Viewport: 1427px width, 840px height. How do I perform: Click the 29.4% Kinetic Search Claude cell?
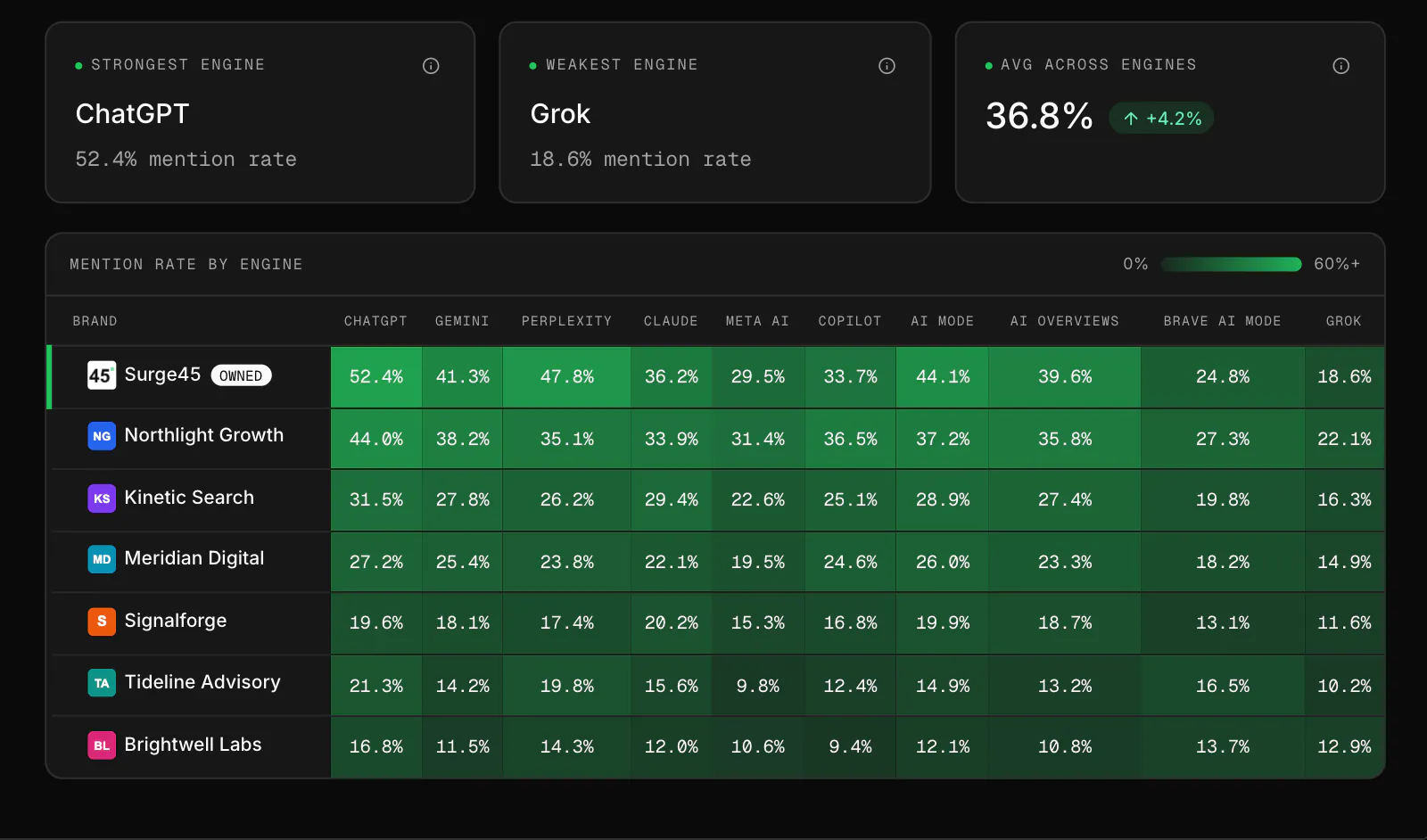point(671,500)
